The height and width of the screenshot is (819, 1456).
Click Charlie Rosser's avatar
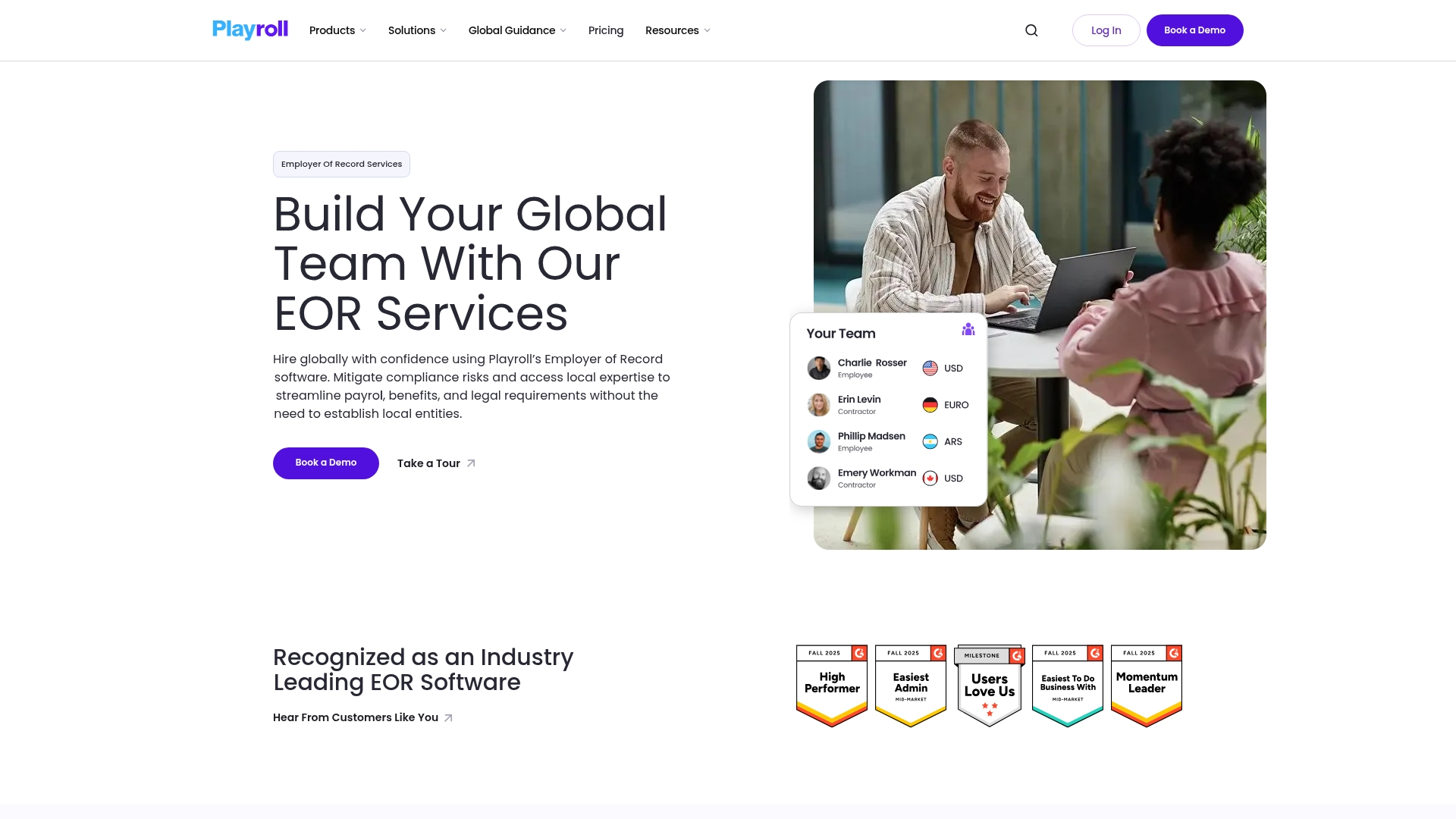(819, 369)
